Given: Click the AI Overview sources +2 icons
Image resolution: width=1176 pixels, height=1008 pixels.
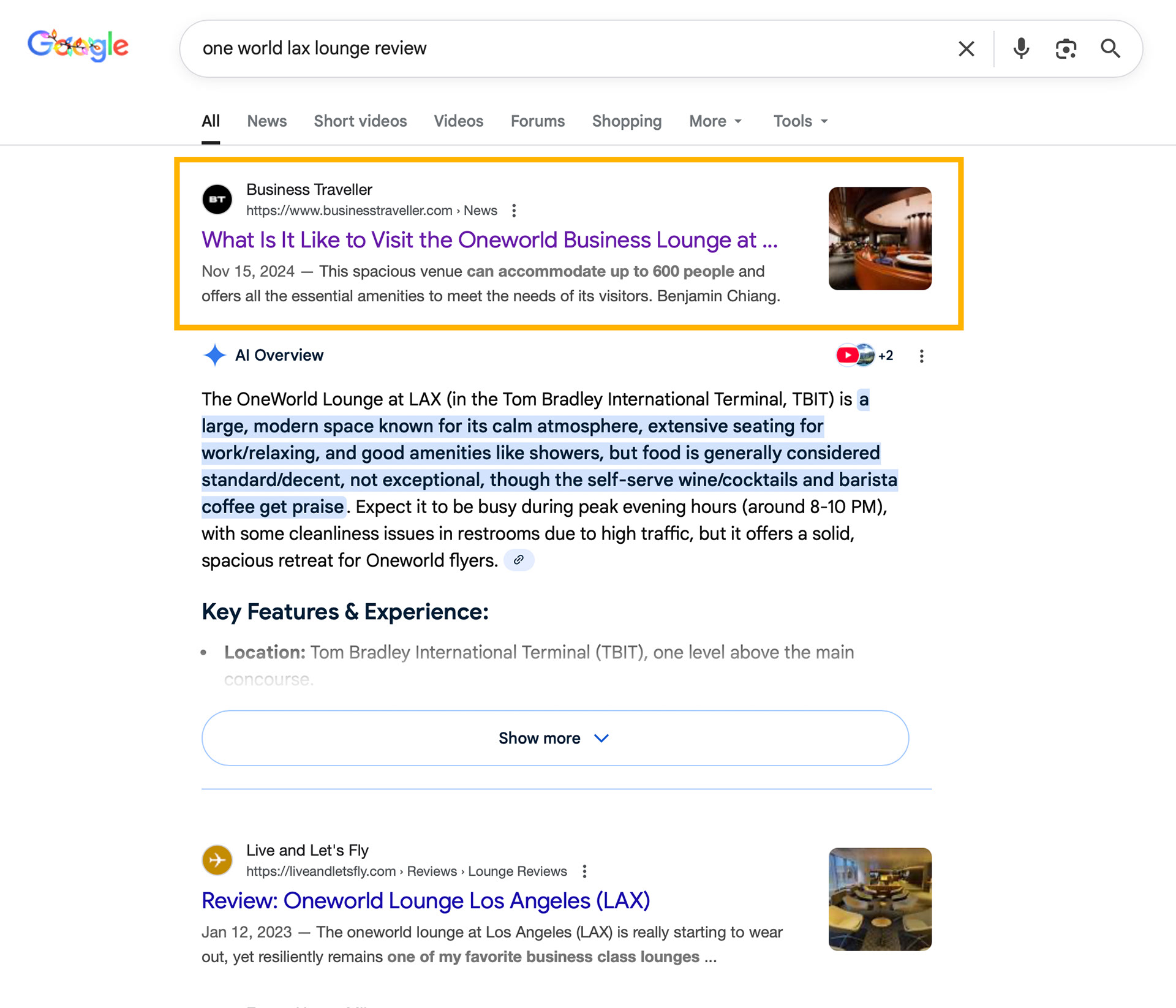Looking at the screenshot, I should point(865,355).
